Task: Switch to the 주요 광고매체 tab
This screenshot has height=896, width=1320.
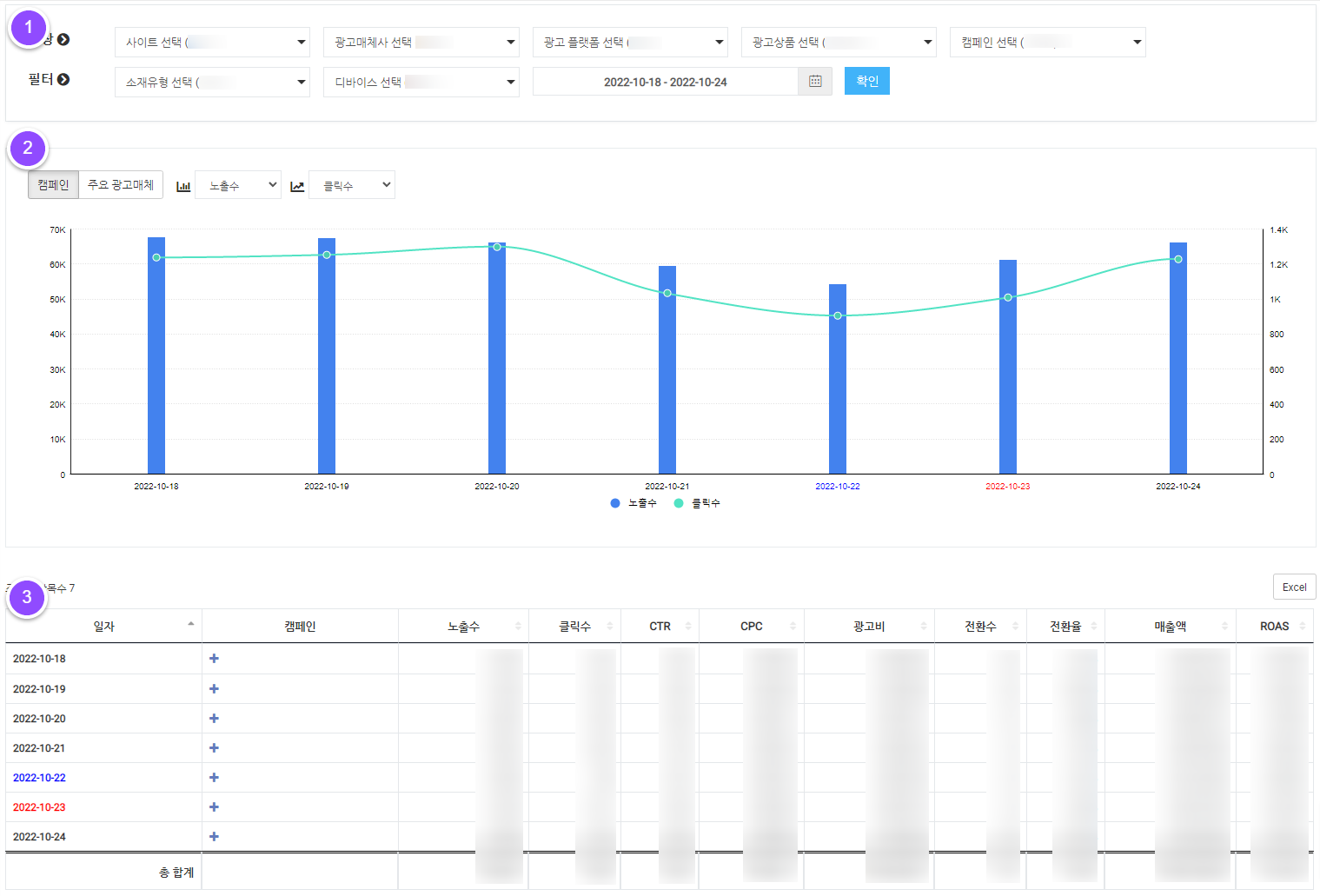Action: [x=121, y=185]
